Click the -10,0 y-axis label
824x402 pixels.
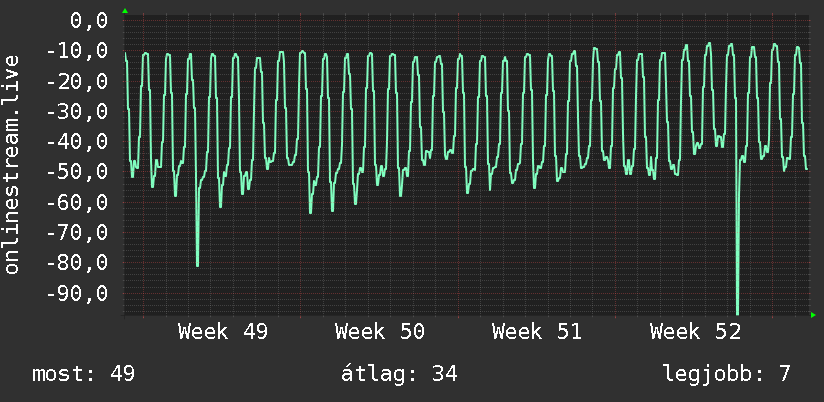pyautogui.click(x=77, y=51)
